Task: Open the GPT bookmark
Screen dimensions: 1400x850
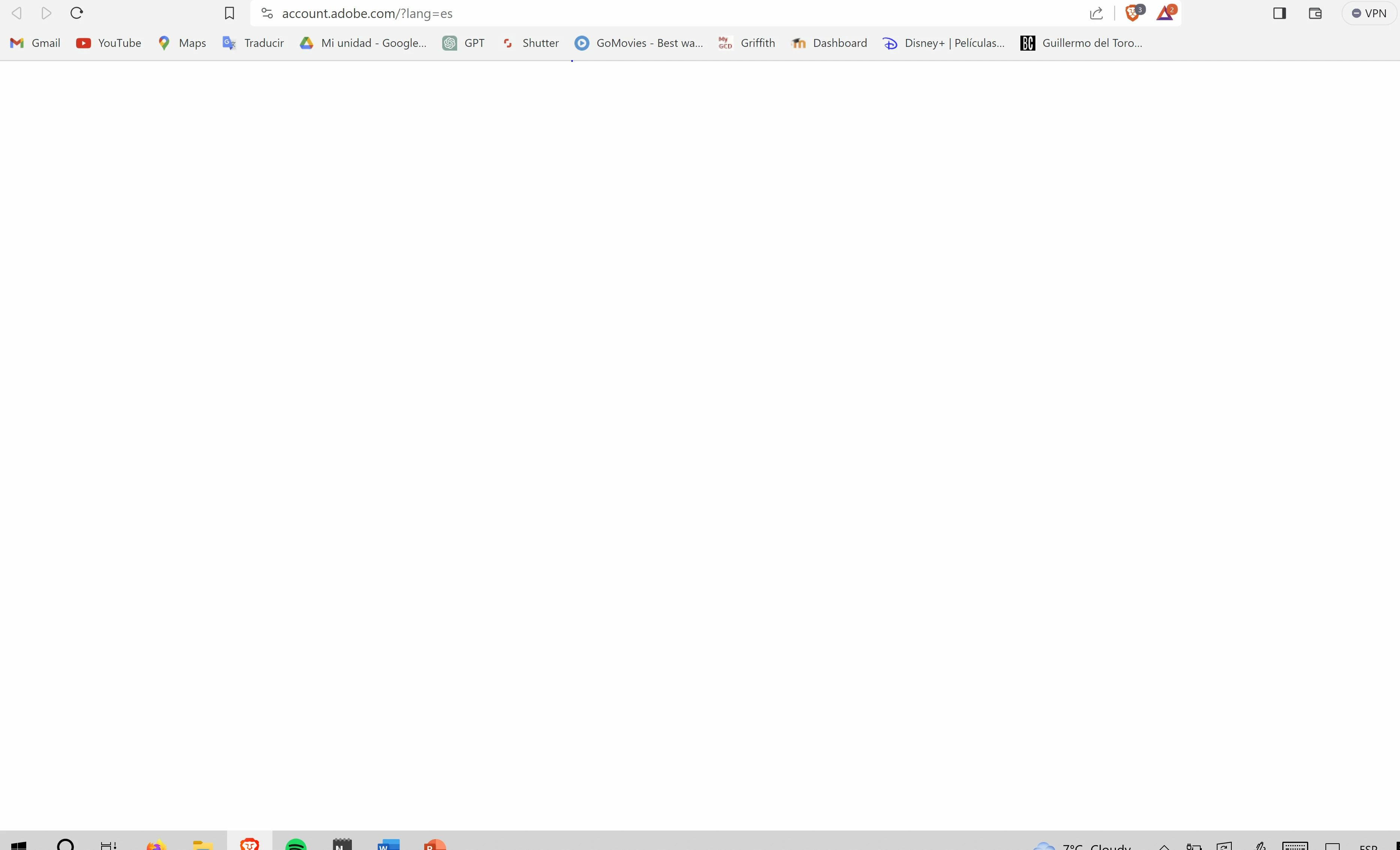Action: (464, 43)
